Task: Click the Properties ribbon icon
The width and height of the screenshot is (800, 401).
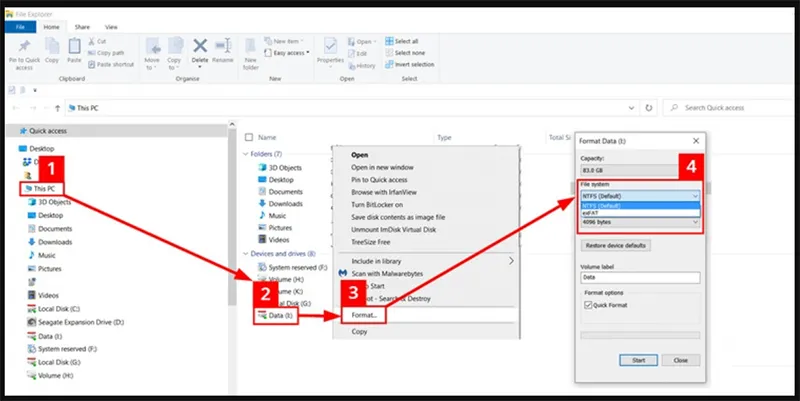Action: [330, 51]
